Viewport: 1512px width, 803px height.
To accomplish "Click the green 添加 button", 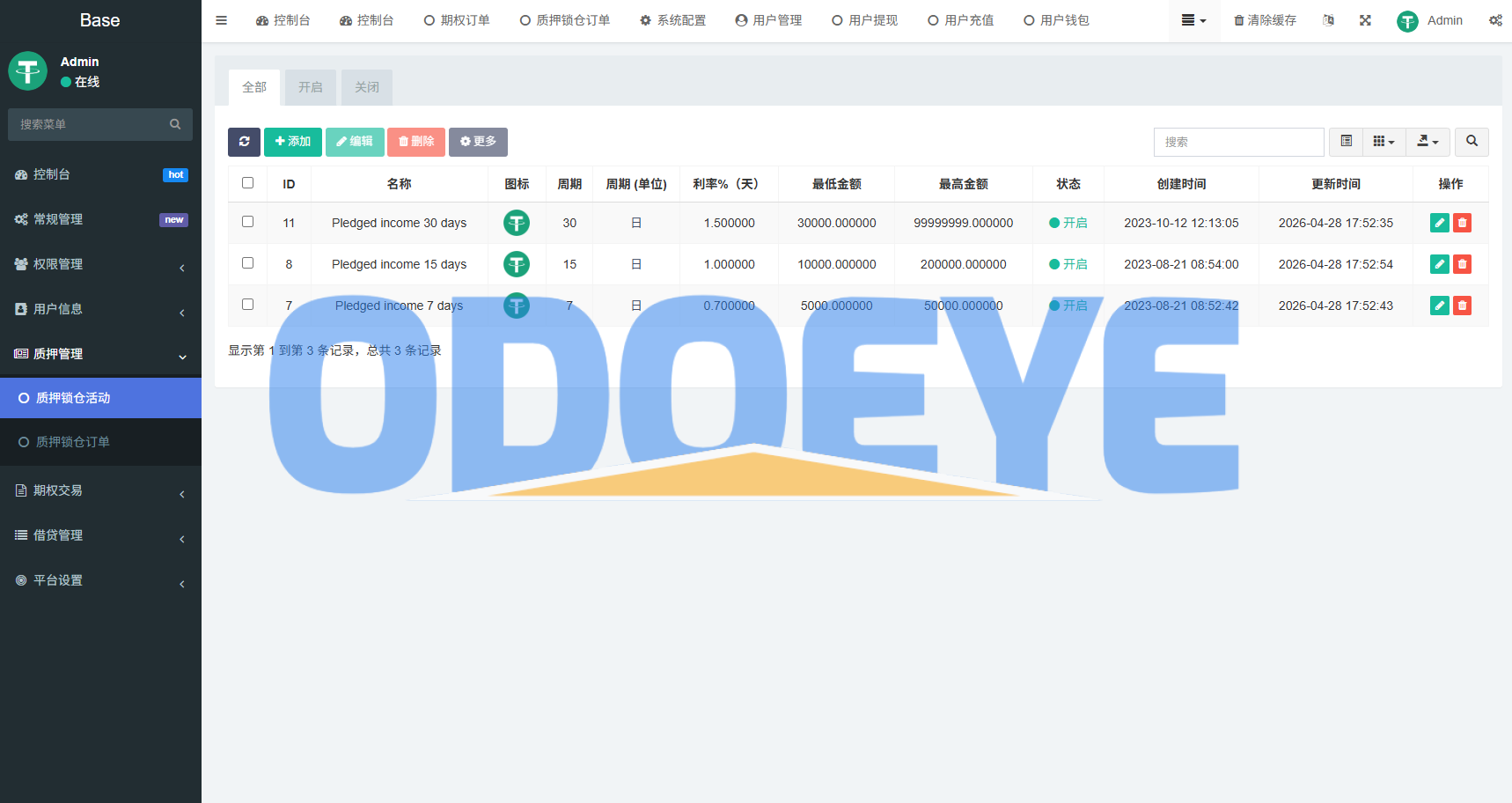I will [x=293, y=142].
